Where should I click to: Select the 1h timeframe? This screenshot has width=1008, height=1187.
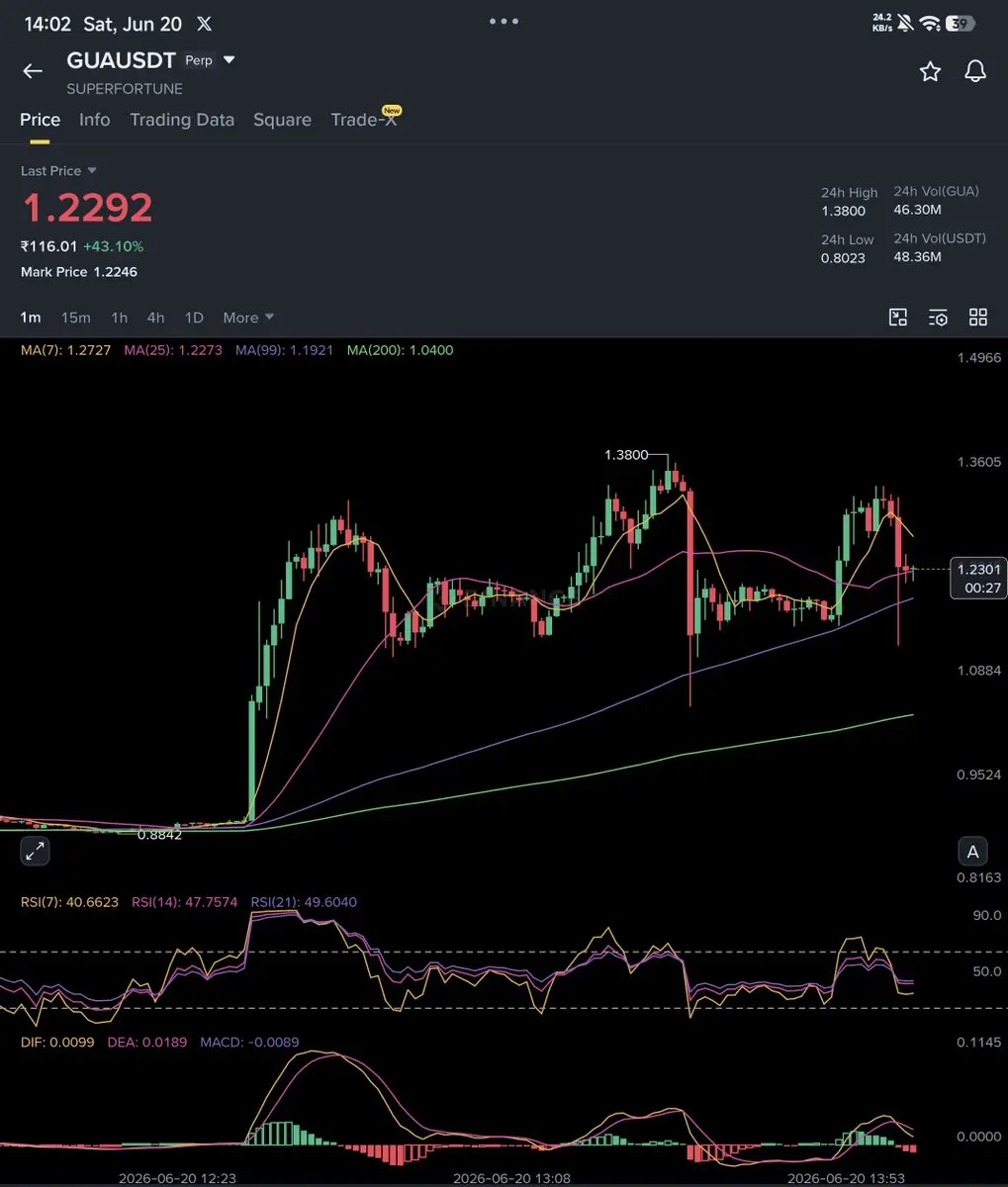pos(120,318)
